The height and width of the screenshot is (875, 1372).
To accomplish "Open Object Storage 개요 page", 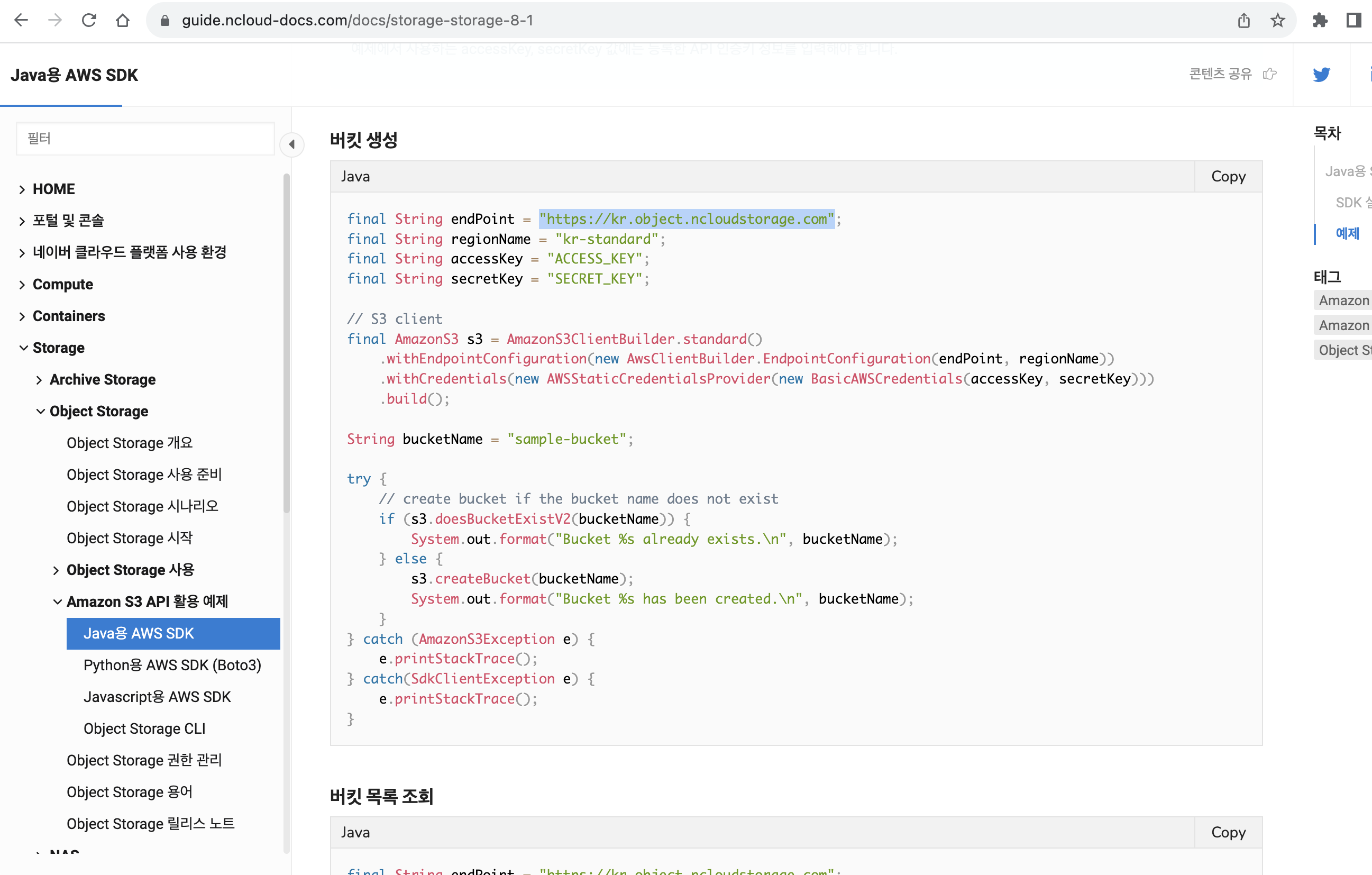I will pos(130,443).
